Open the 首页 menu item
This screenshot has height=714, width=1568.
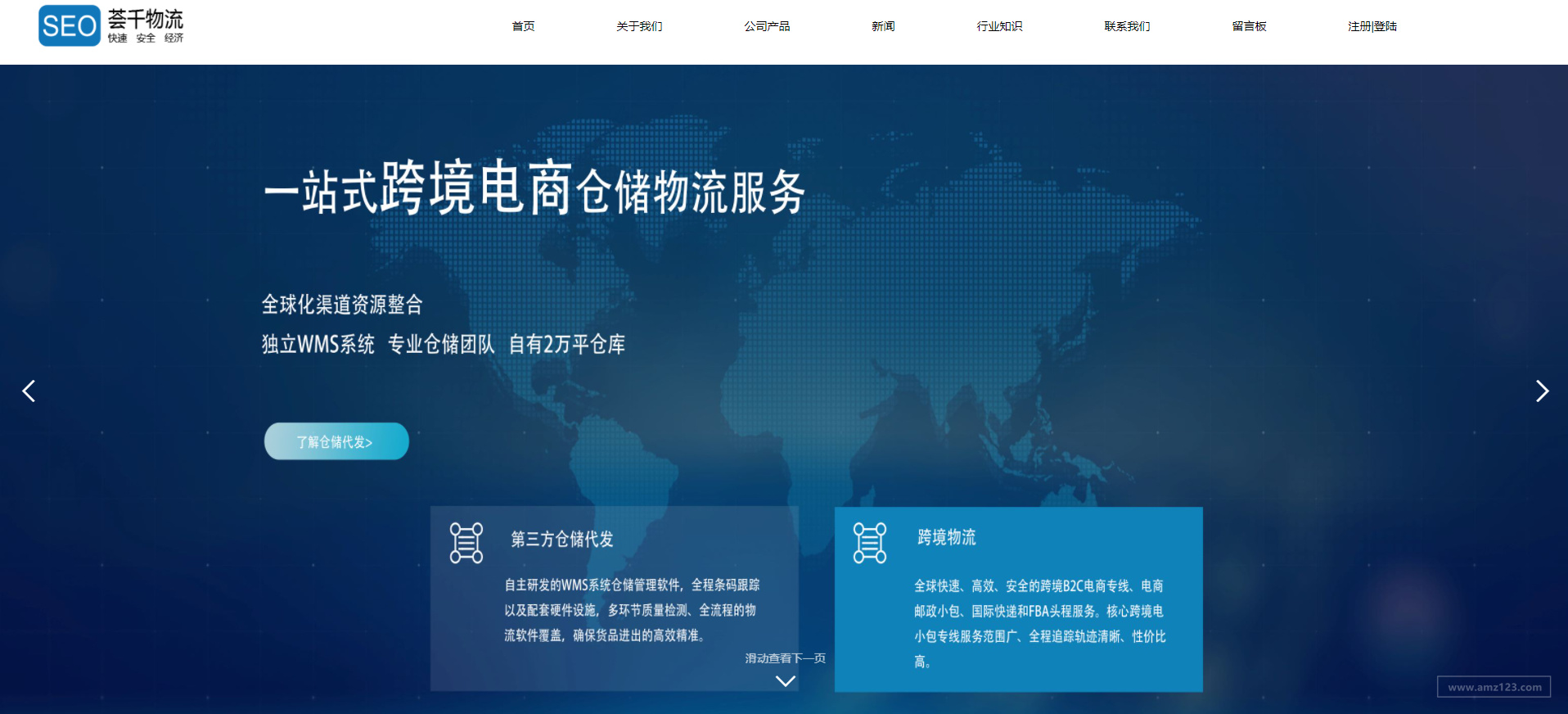[524, 26]
